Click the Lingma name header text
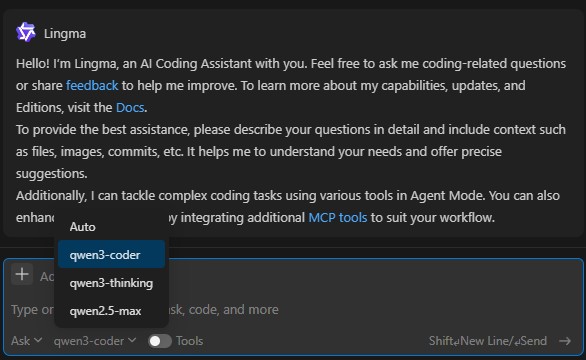The height and width of the screenshot is (360, 586). point(65,34)
